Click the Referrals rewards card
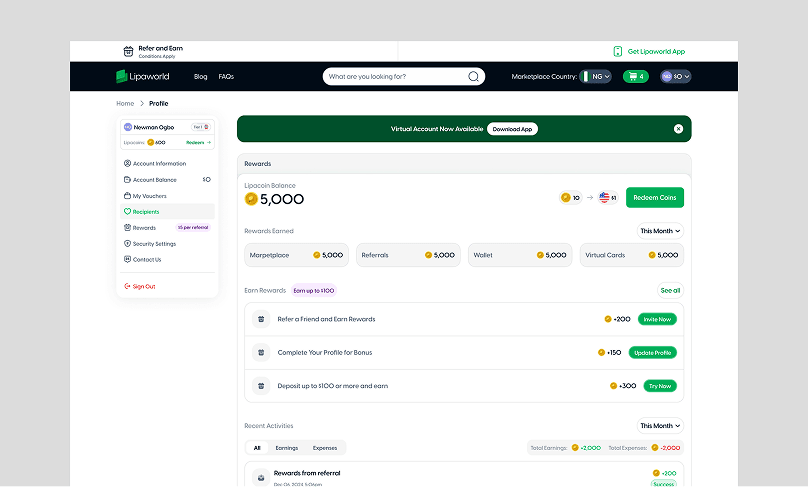Screen dimensions: 808x487 tap(408, 255)
